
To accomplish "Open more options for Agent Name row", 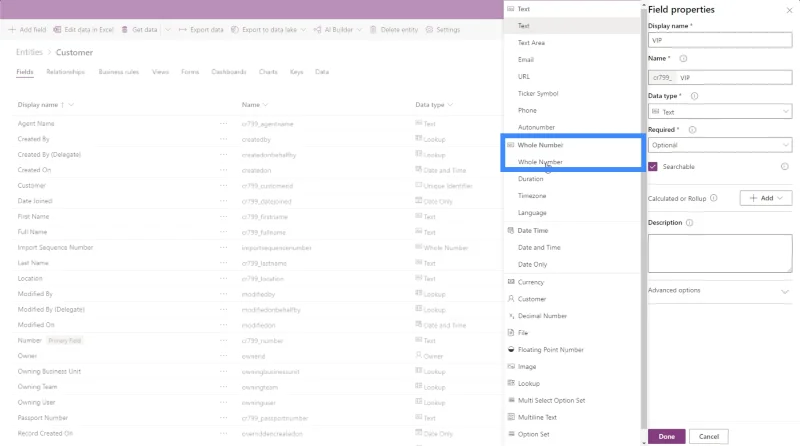I will (223, 123).
